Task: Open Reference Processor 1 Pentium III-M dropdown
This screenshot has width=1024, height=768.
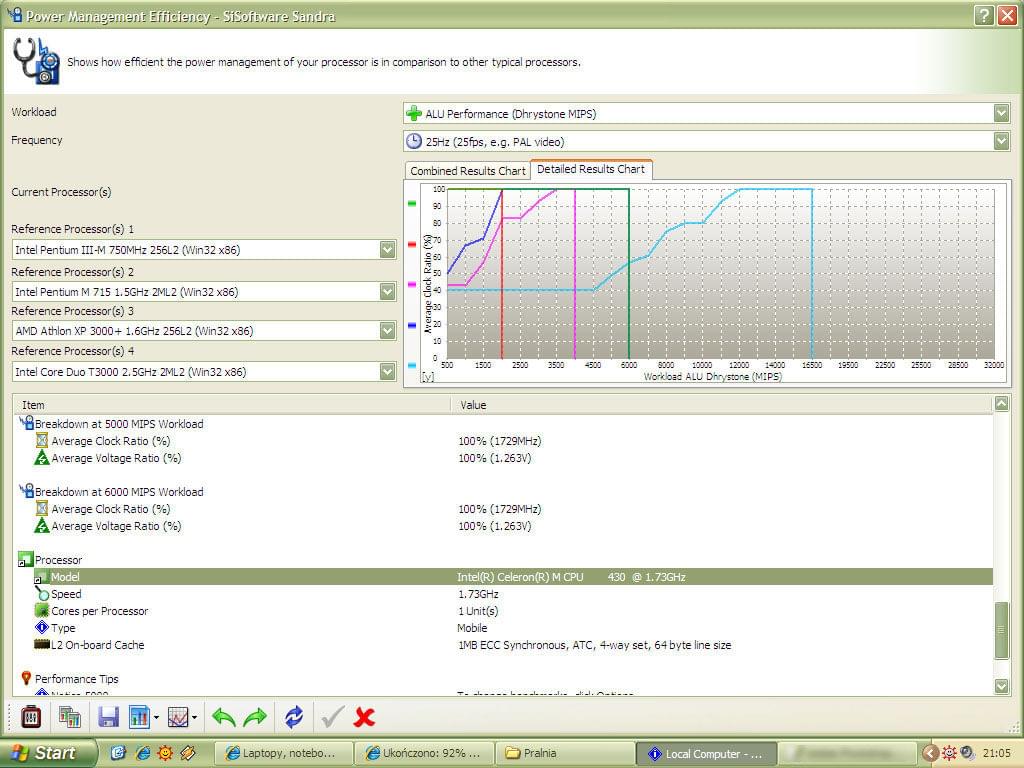Action: tap(387, 250)
